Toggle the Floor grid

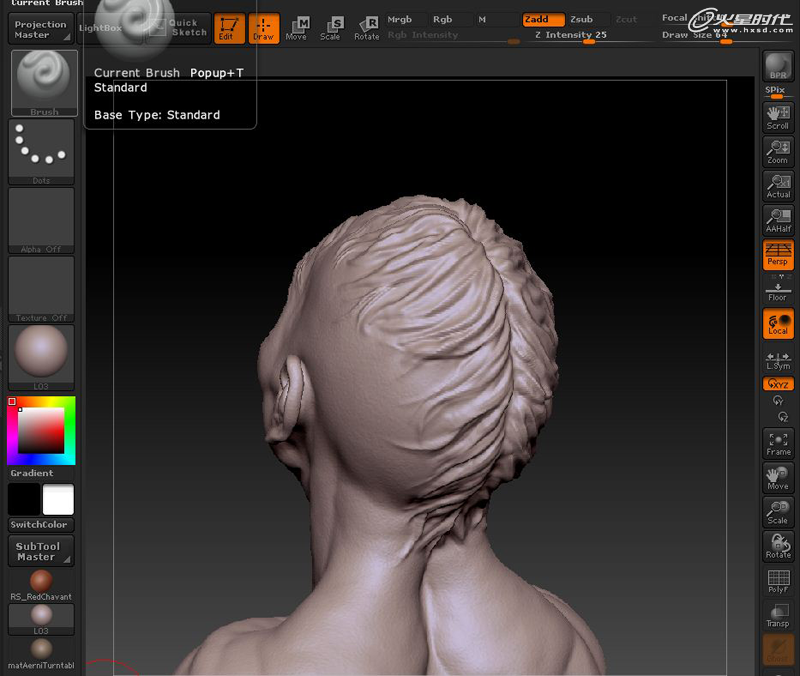pos(778,291)
